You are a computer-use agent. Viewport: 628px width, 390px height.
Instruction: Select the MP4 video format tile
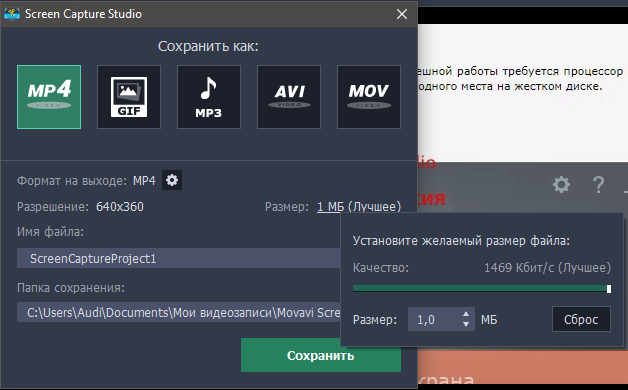49,97
